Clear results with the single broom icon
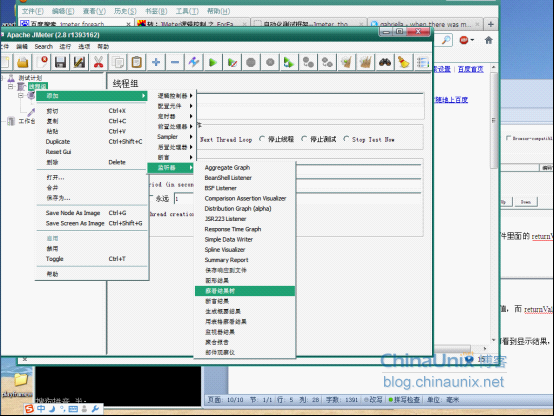Screen dimensions: 554x416 (x=346, y=63)
